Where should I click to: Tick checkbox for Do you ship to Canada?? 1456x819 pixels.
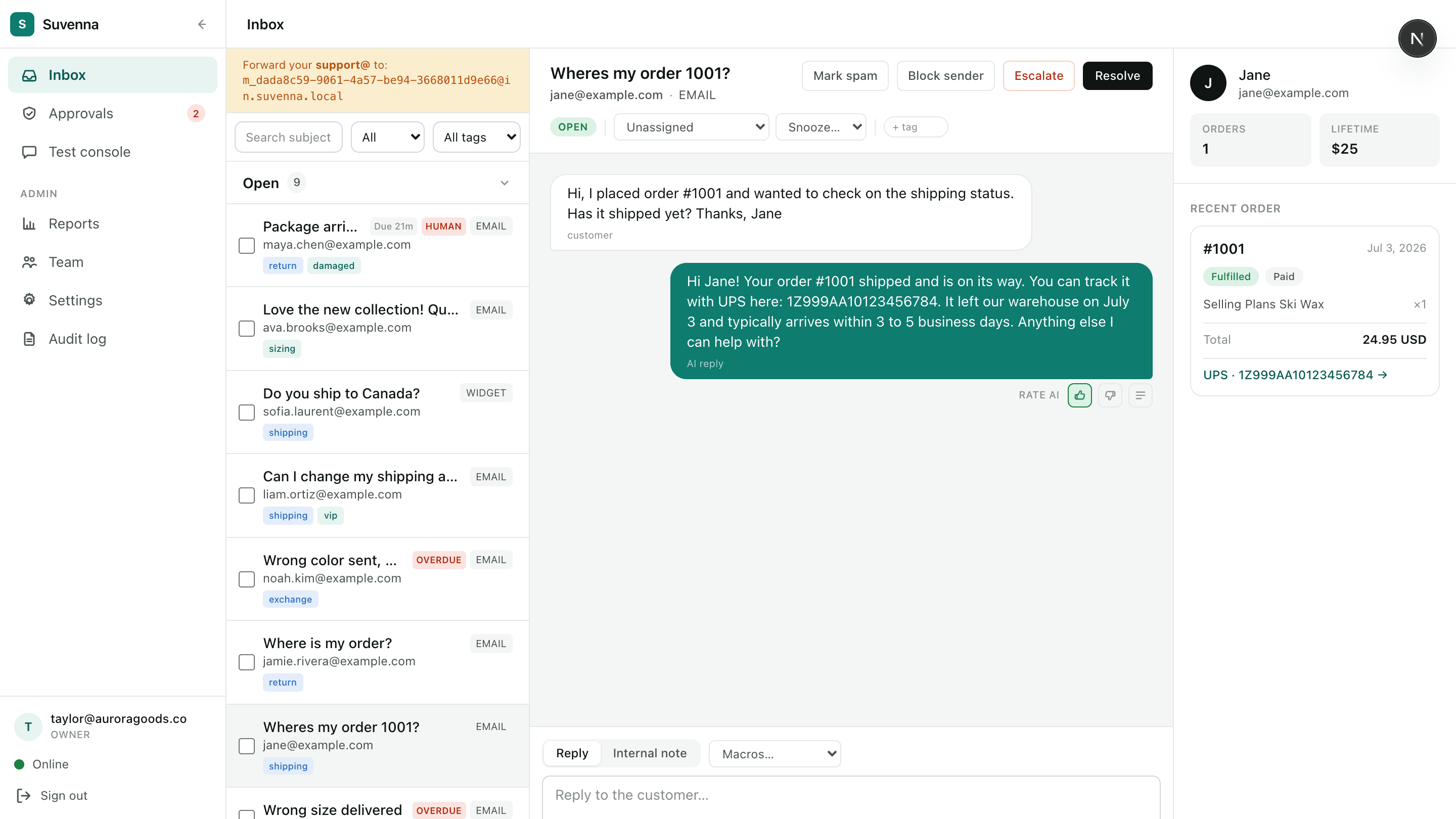coord(246,412)
